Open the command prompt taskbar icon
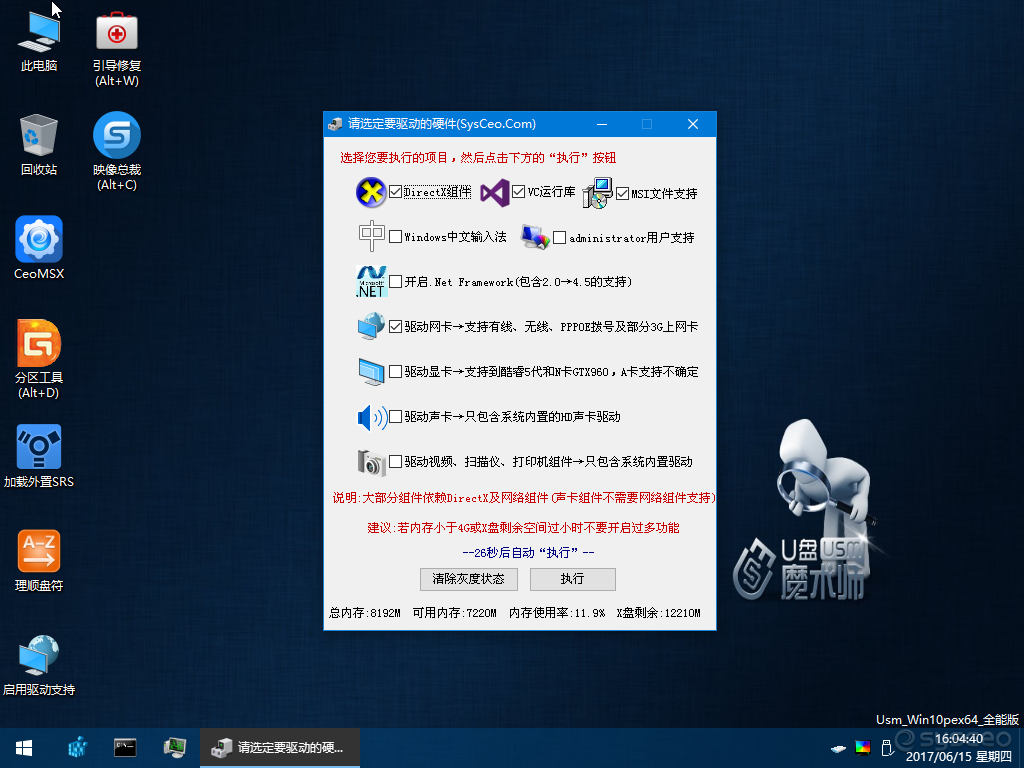 point(125,748)
